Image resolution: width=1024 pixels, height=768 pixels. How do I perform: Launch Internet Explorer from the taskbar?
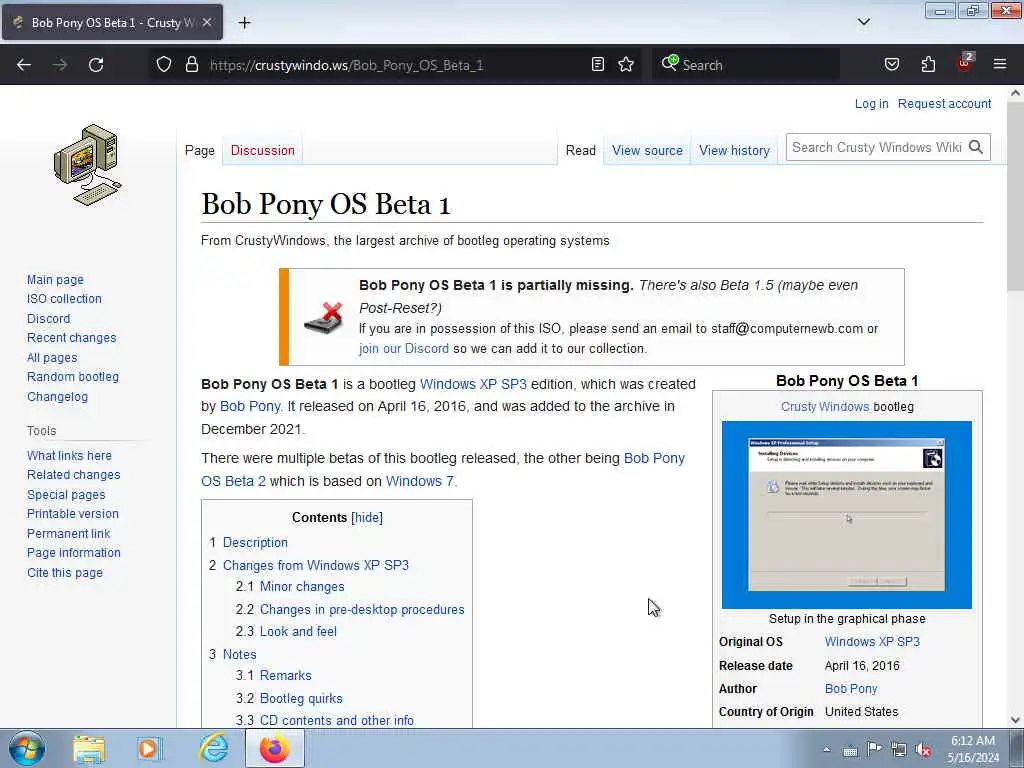click(x=214, y=748)
